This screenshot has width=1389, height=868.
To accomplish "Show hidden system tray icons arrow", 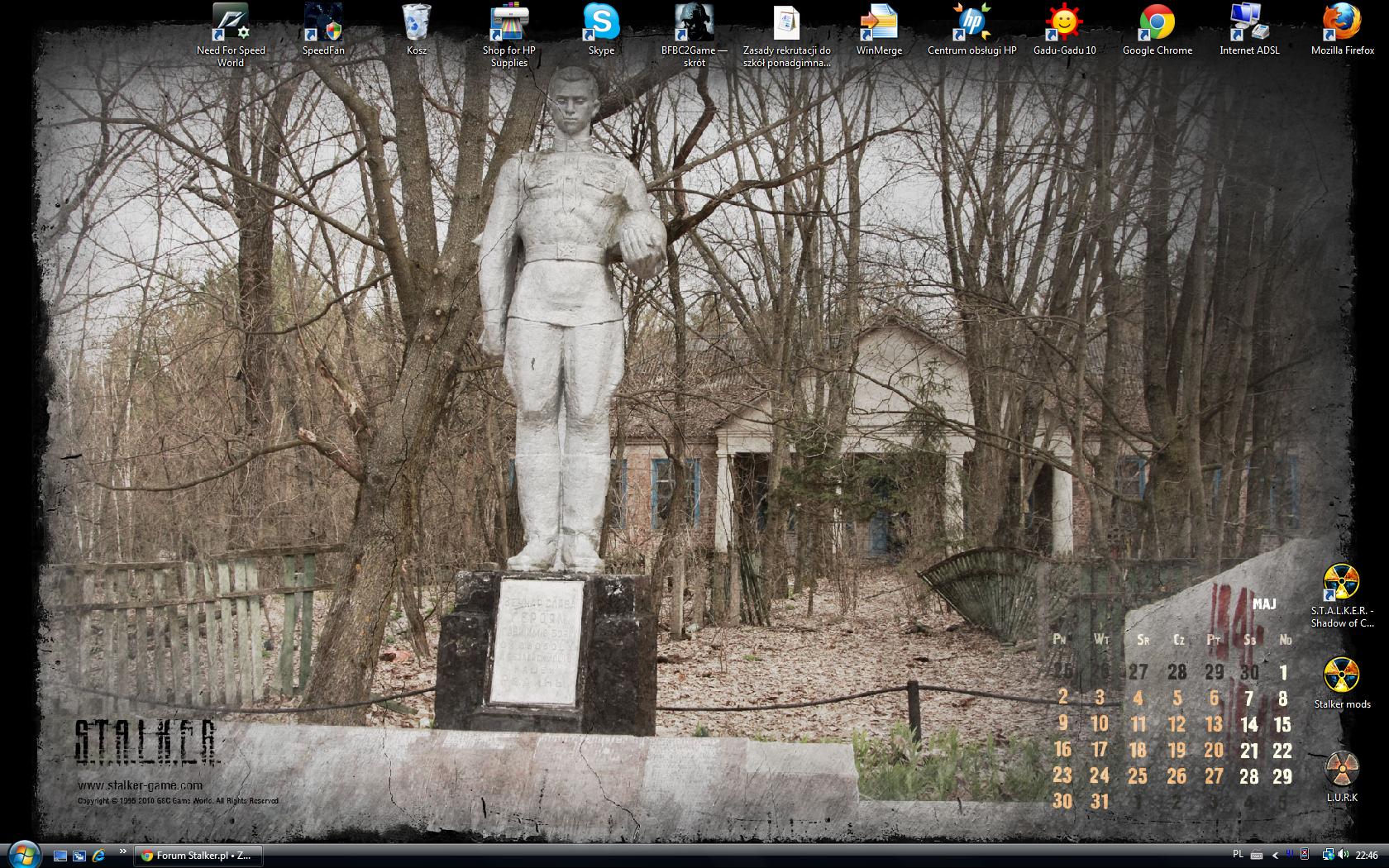I will tap(1275, 856).
